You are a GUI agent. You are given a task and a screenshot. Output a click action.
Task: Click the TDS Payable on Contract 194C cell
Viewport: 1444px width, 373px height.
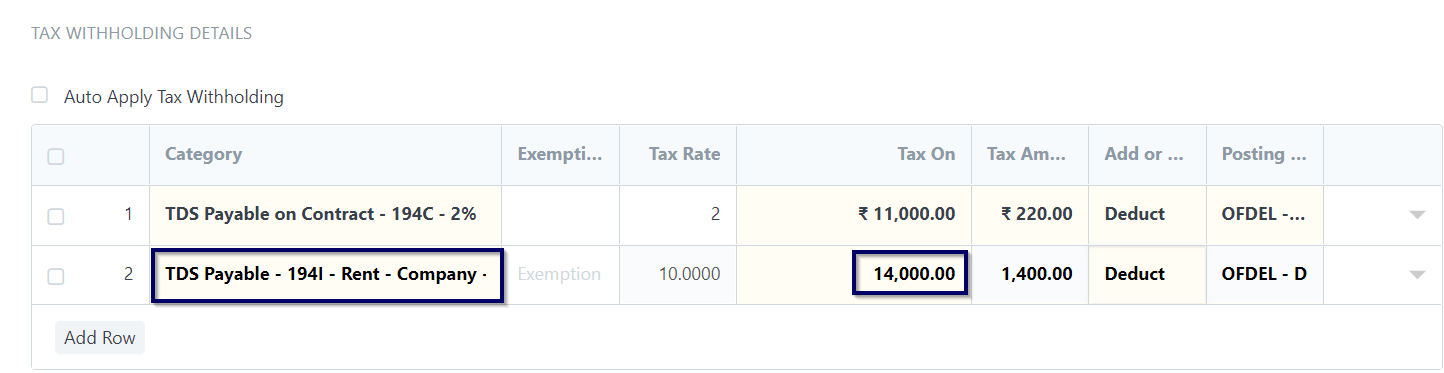(x=326, y=214)
